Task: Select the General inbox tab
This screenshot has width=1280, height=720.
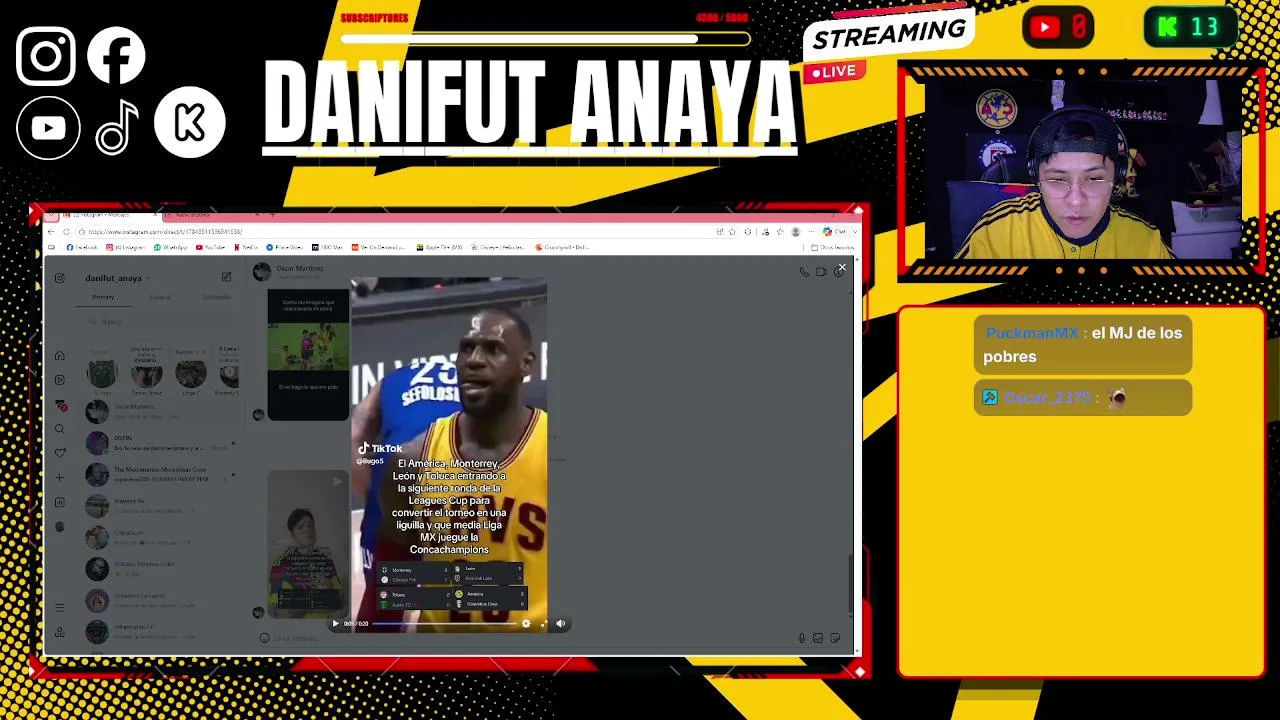Action: [x=160, y=297]
